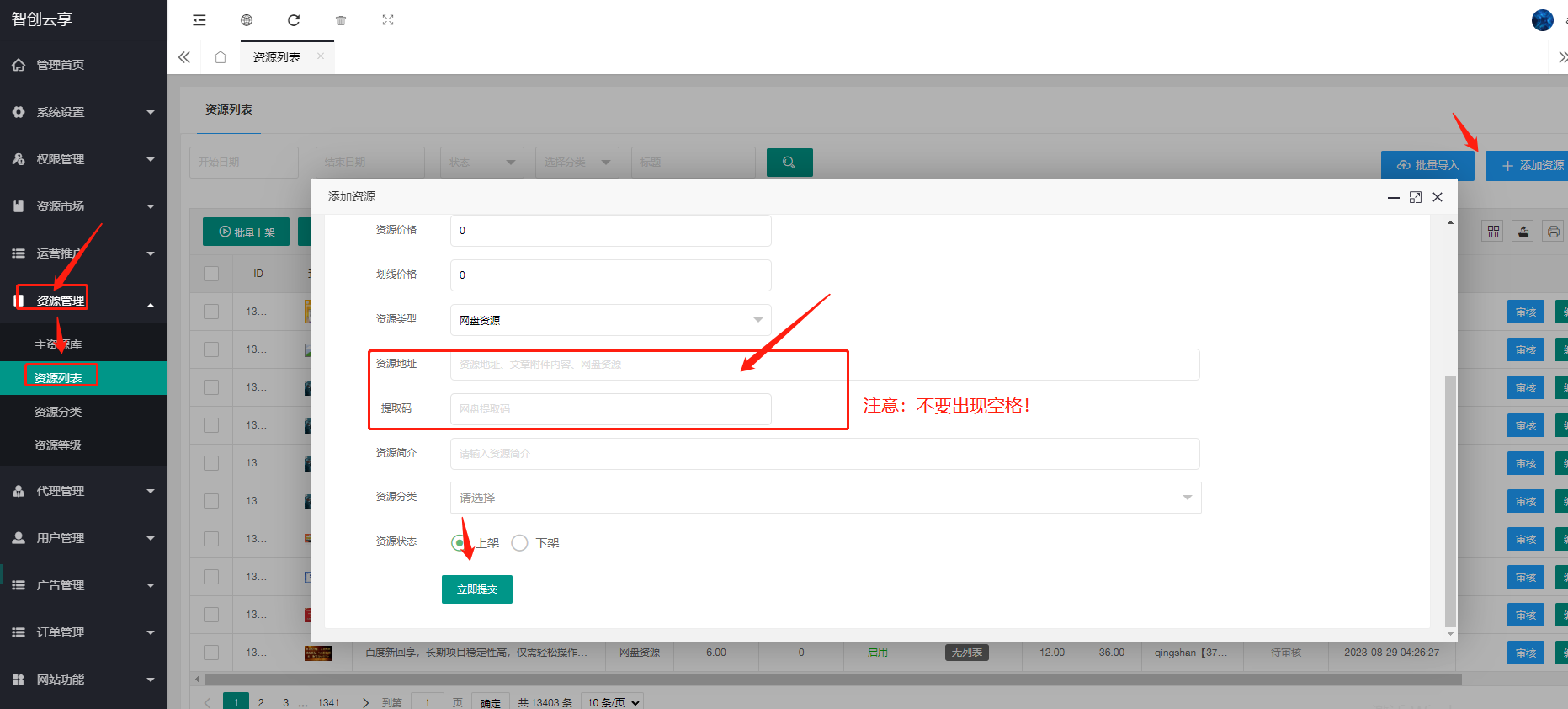Open 资源列表 submenu item
The image size is (1568, 709).
(x=83, y=378)
